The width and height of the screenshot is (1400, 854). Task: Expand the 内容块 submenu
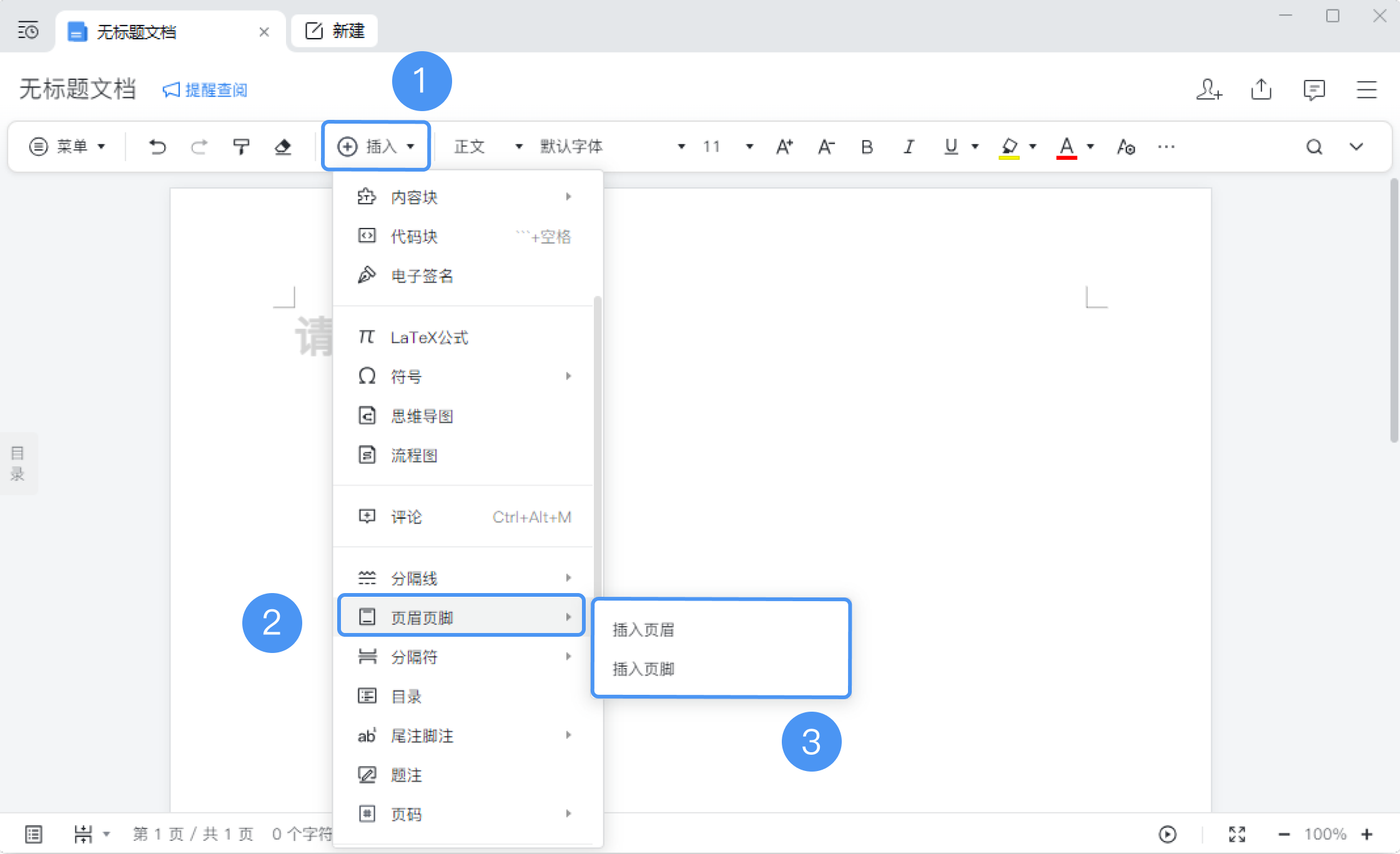tap(465, 197)
